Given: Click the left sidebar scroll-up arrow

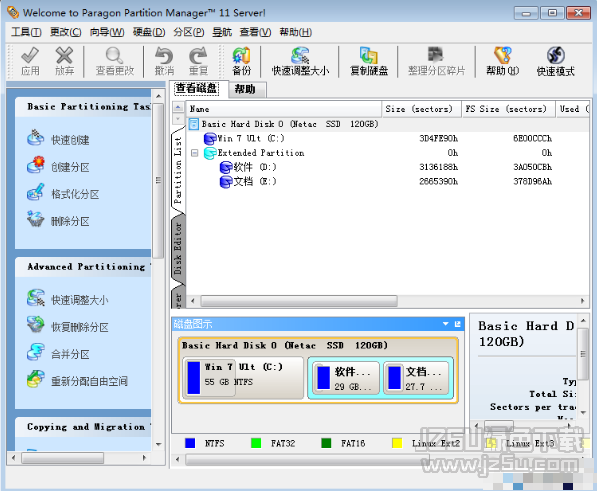Looking at the screenshot, I should 158,96.
